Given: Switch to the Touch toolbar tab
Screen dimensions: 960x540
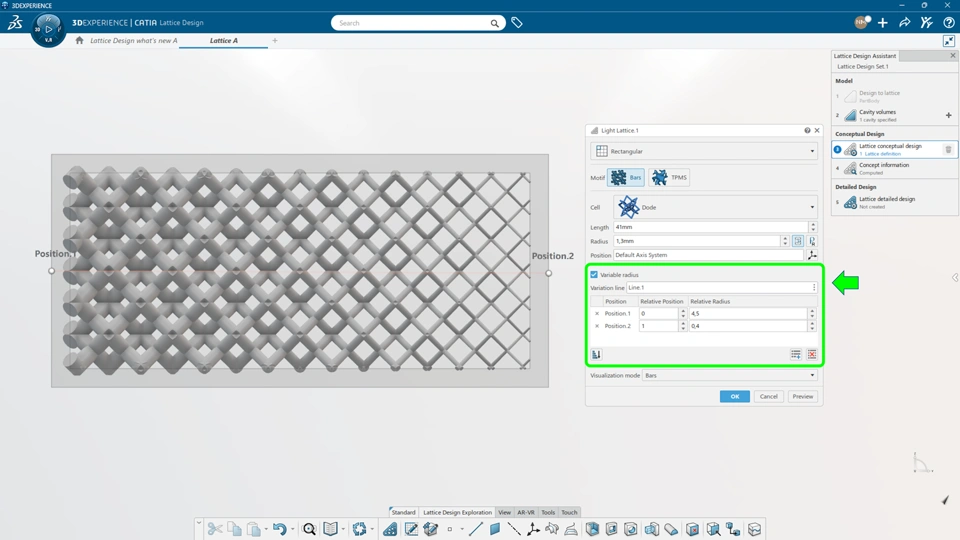Looking at the screenshot, I should pyautogui.click(x=569, y=512).
